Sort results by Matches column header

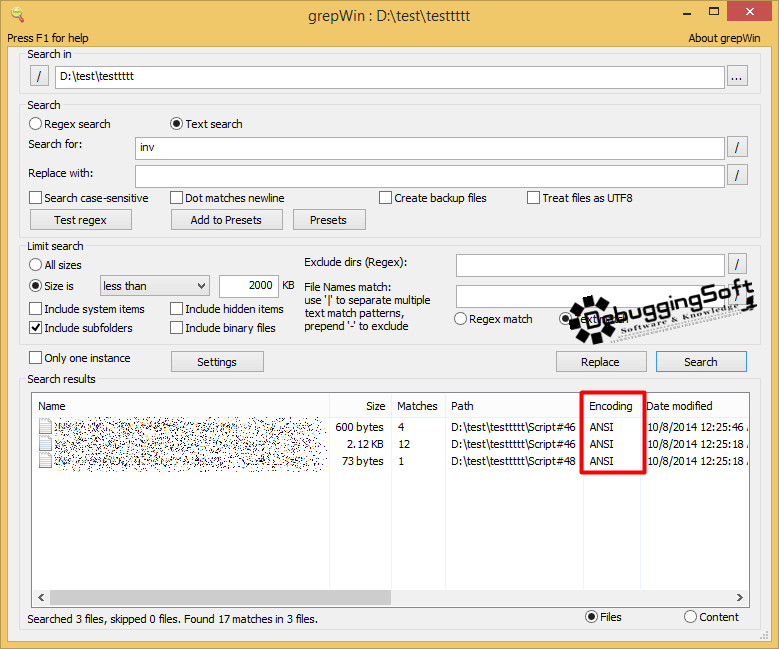click(418, 406)
